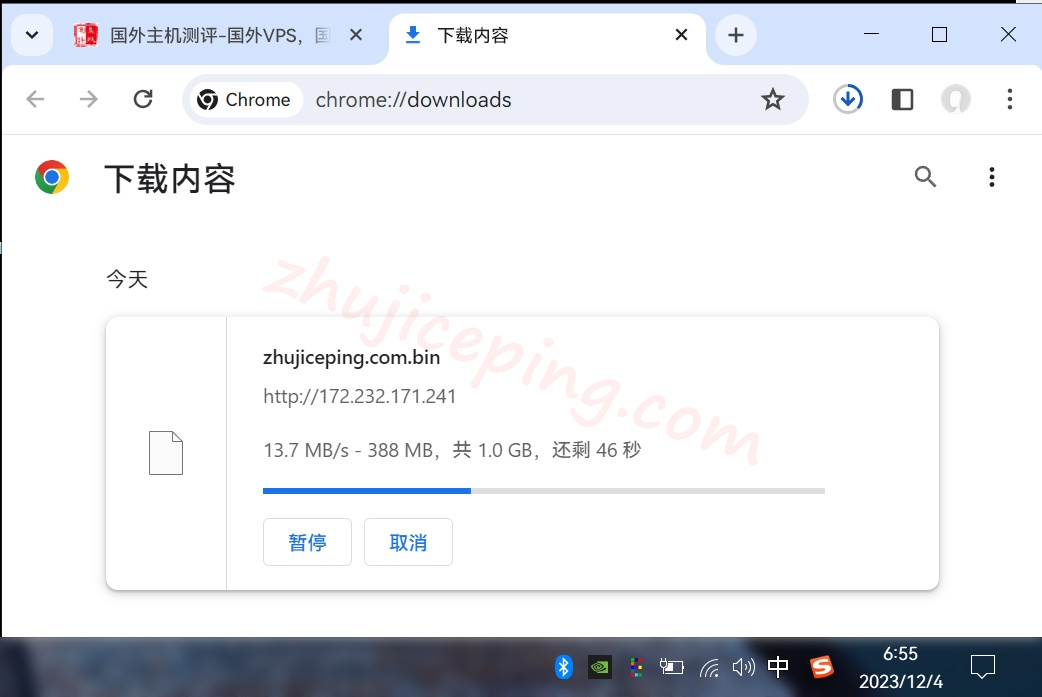Open the Sogou input method icon
This screenshot has height=697, width=1042.
point(821,666)
